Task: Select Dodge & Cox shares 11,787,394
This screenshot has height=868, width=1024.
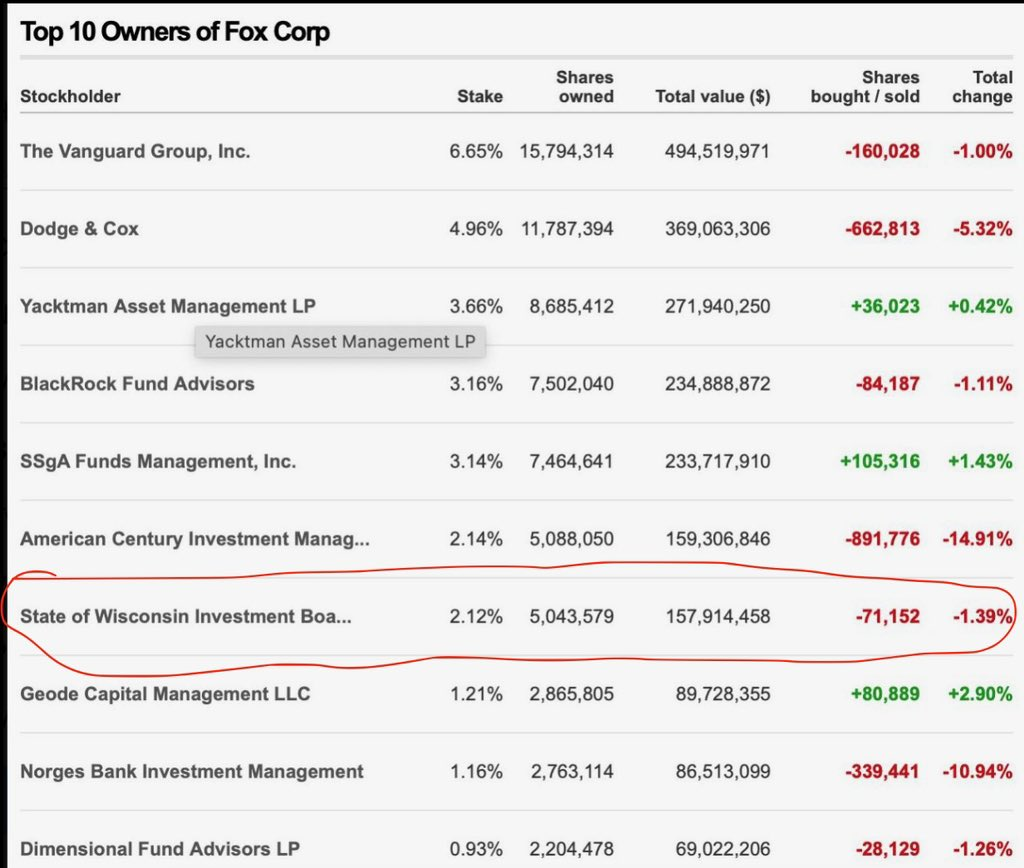Action: [568, 229]
